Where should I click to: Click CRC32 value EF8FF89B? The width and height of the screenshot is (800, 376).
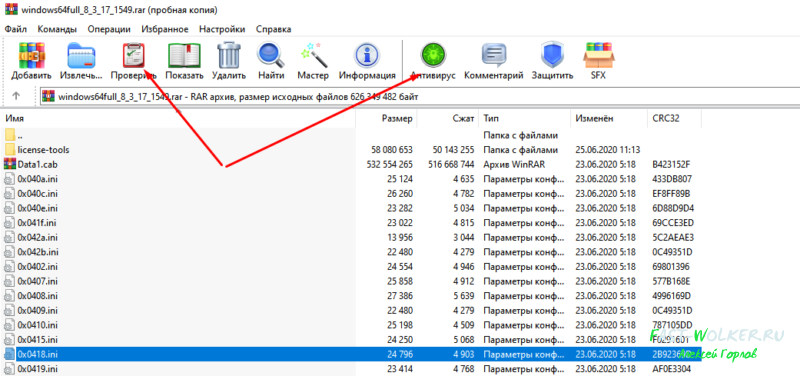(x=671, y=194)
